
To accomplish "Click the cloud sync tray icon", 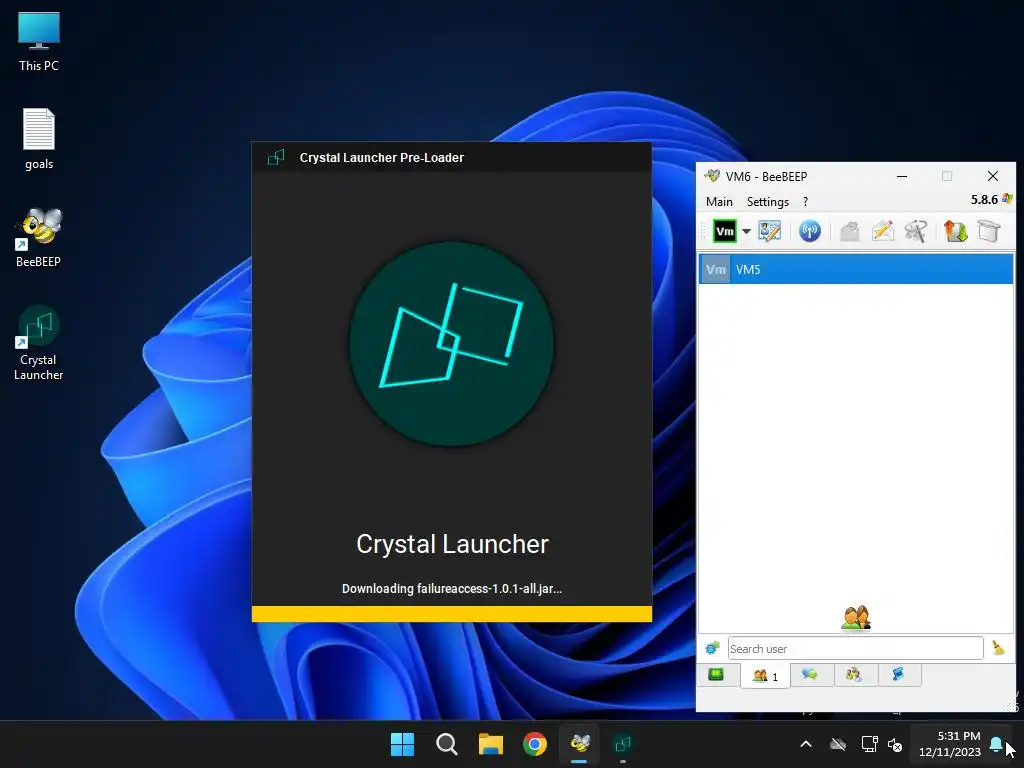I will point(838,744).
